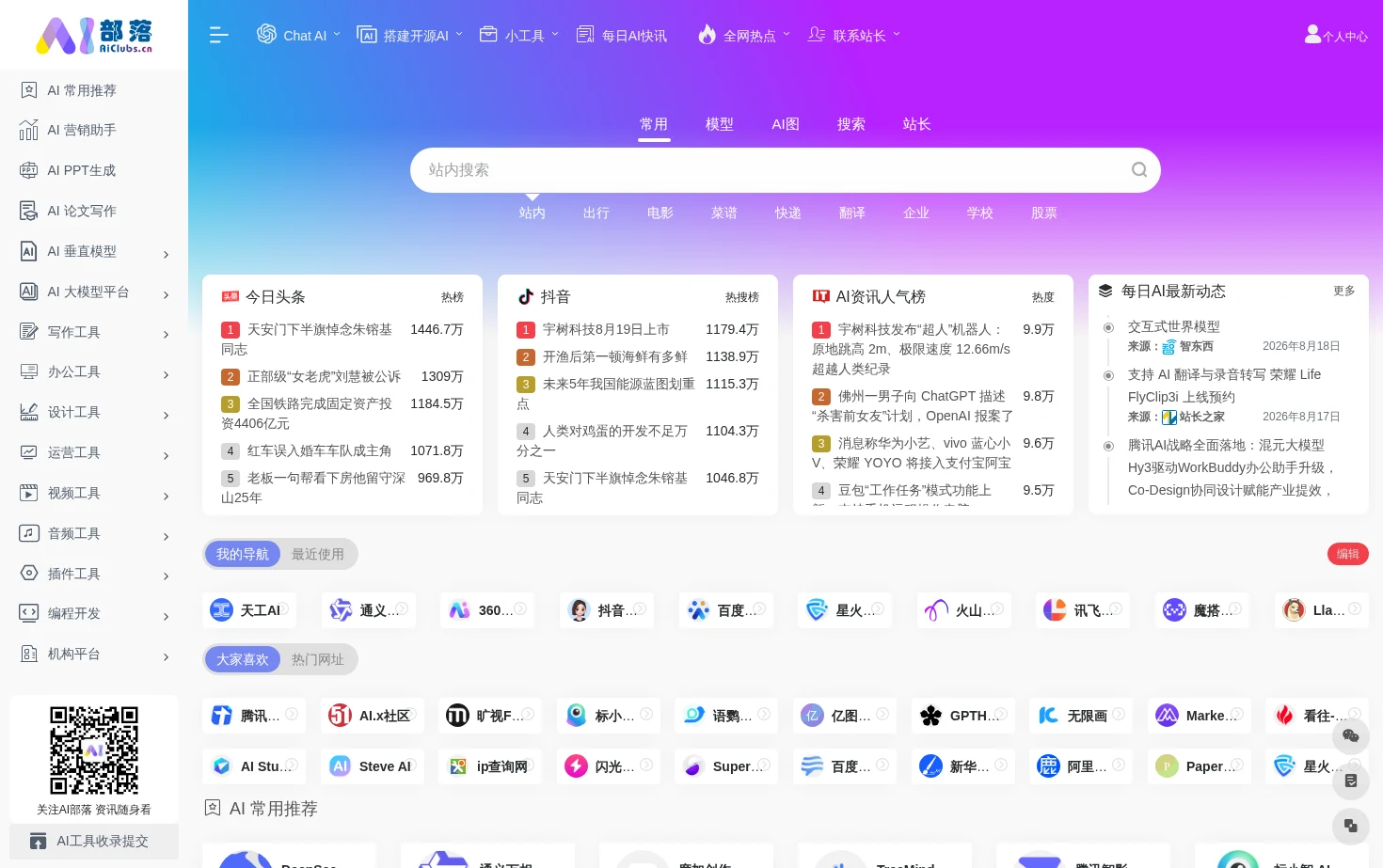Click the hamburger menu collapse icon
1383x868 pixels.
[218, 35]
